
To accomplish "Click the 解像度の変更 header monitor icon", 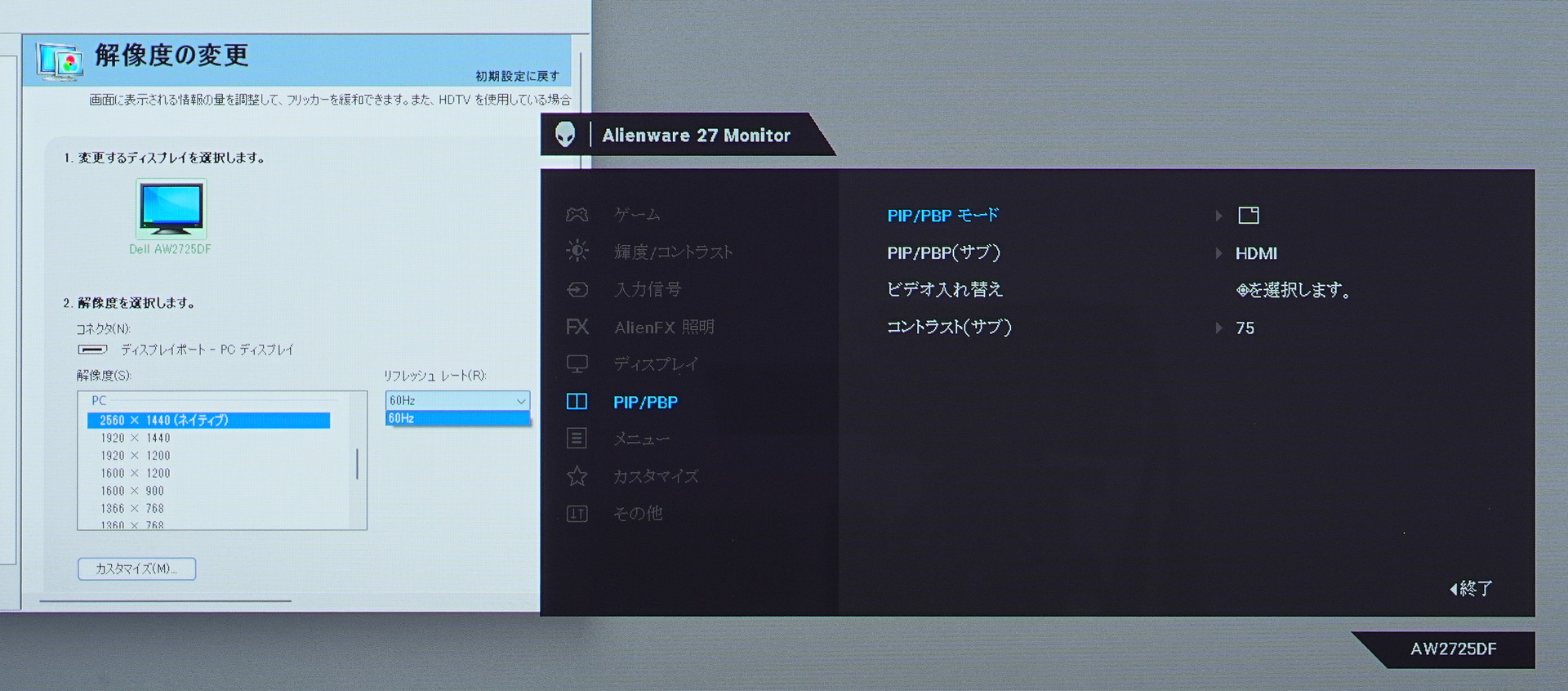I will (x=60, y=62).
